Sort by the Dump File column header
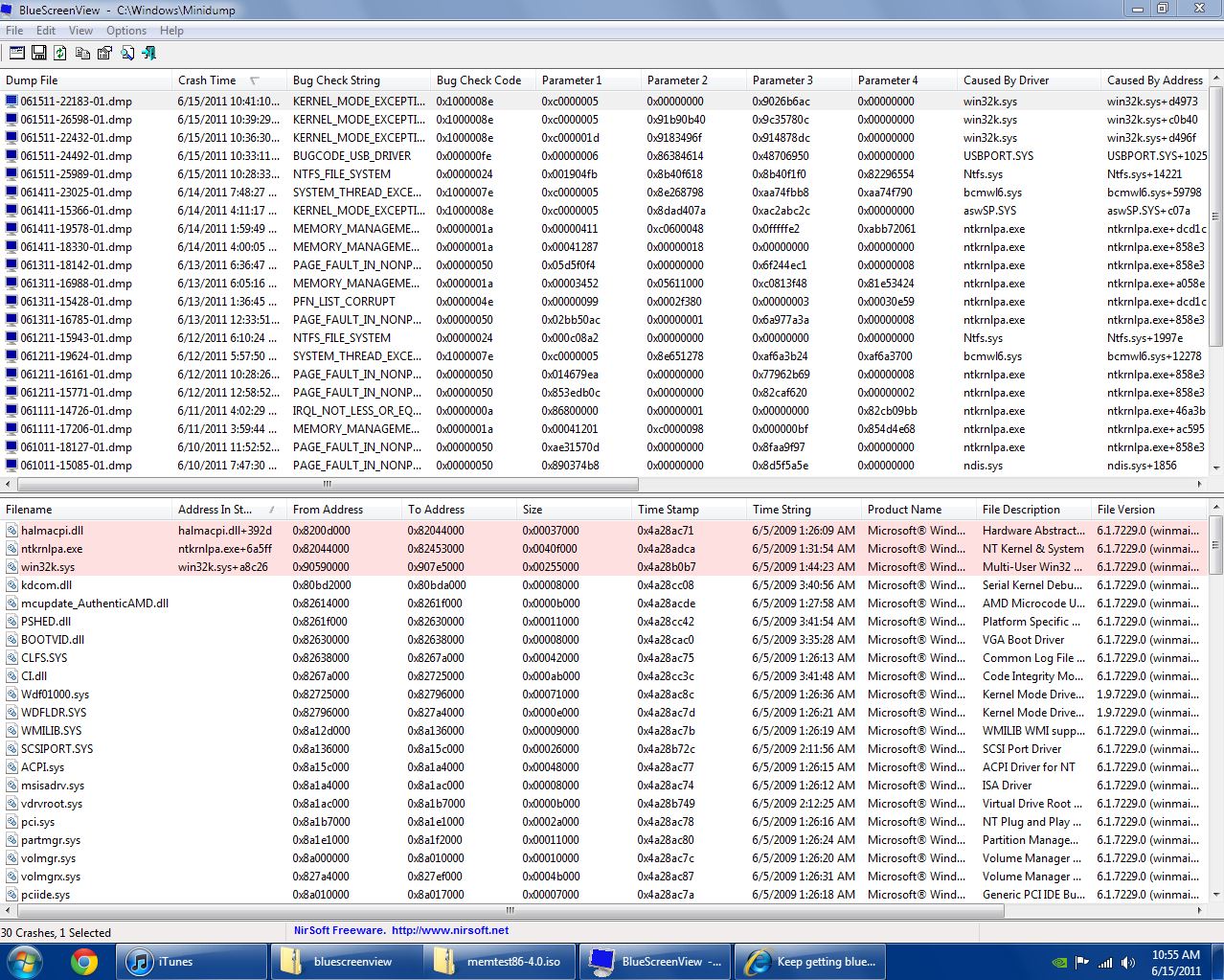Image resolution: width=1224 pixels, height=980 pixels. (86, 80)
